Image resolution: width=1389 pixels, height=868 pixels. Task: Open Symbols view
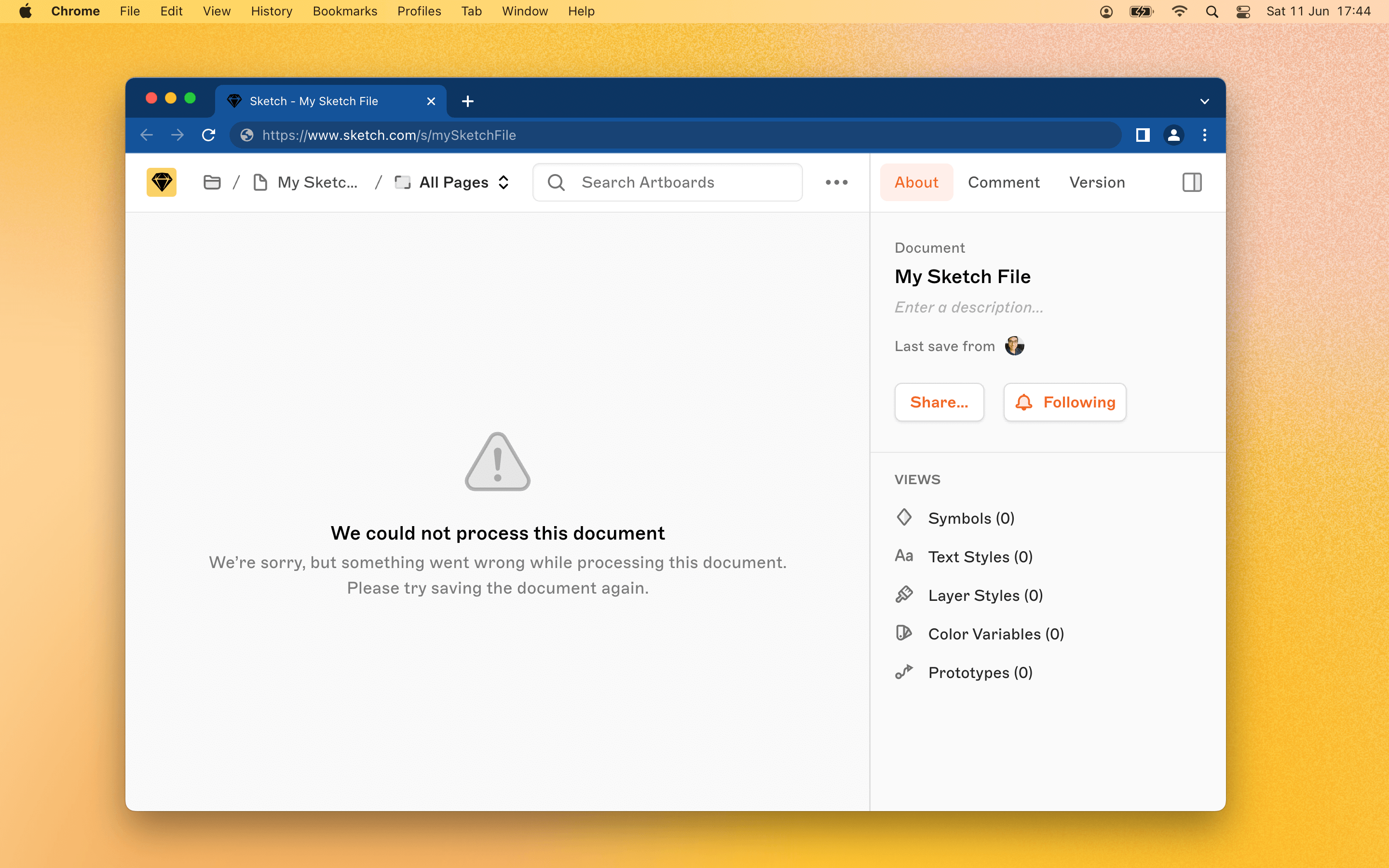point(970,518)
